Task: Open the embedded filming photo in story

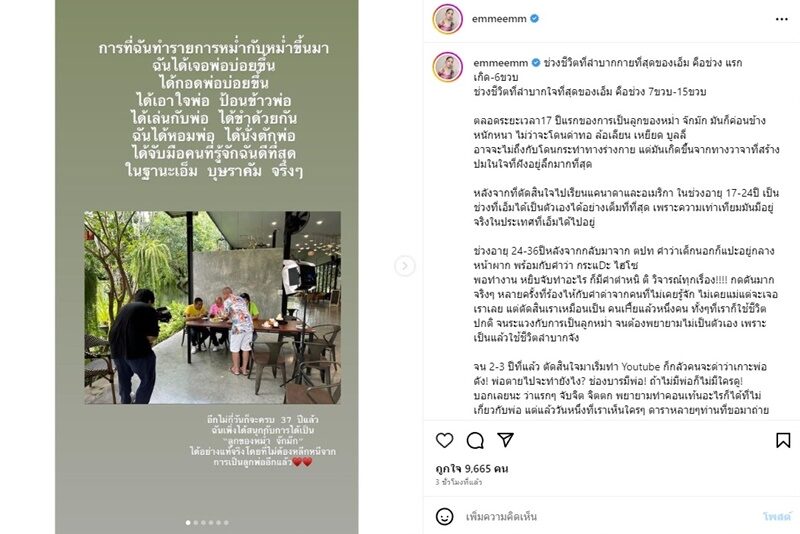Action: tap(212, 308)
